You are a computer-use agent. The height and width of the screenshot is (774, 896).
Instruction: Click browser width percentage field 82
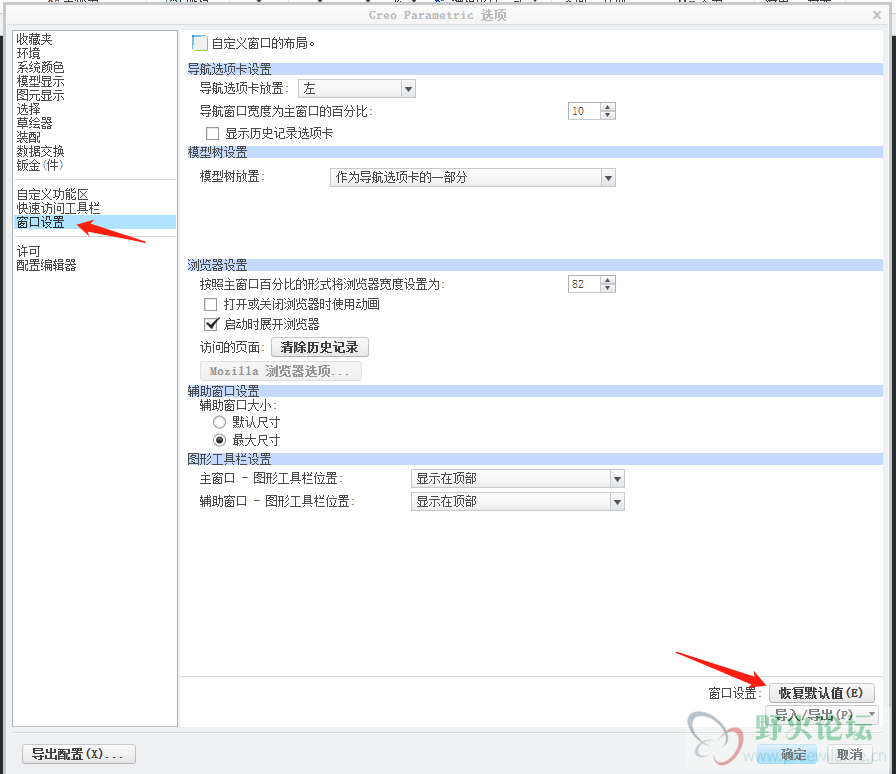tap(584, 284)
